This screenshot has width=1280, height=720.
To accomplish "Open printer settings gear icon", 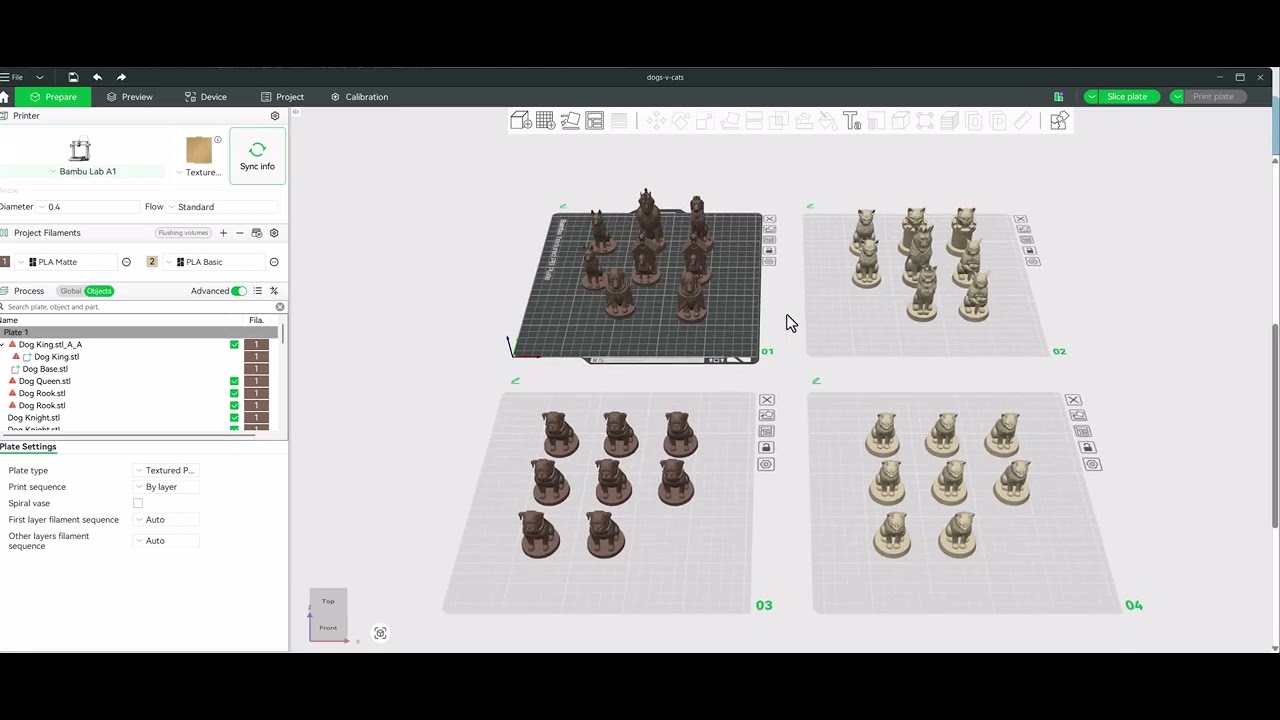I will point(275,116).
